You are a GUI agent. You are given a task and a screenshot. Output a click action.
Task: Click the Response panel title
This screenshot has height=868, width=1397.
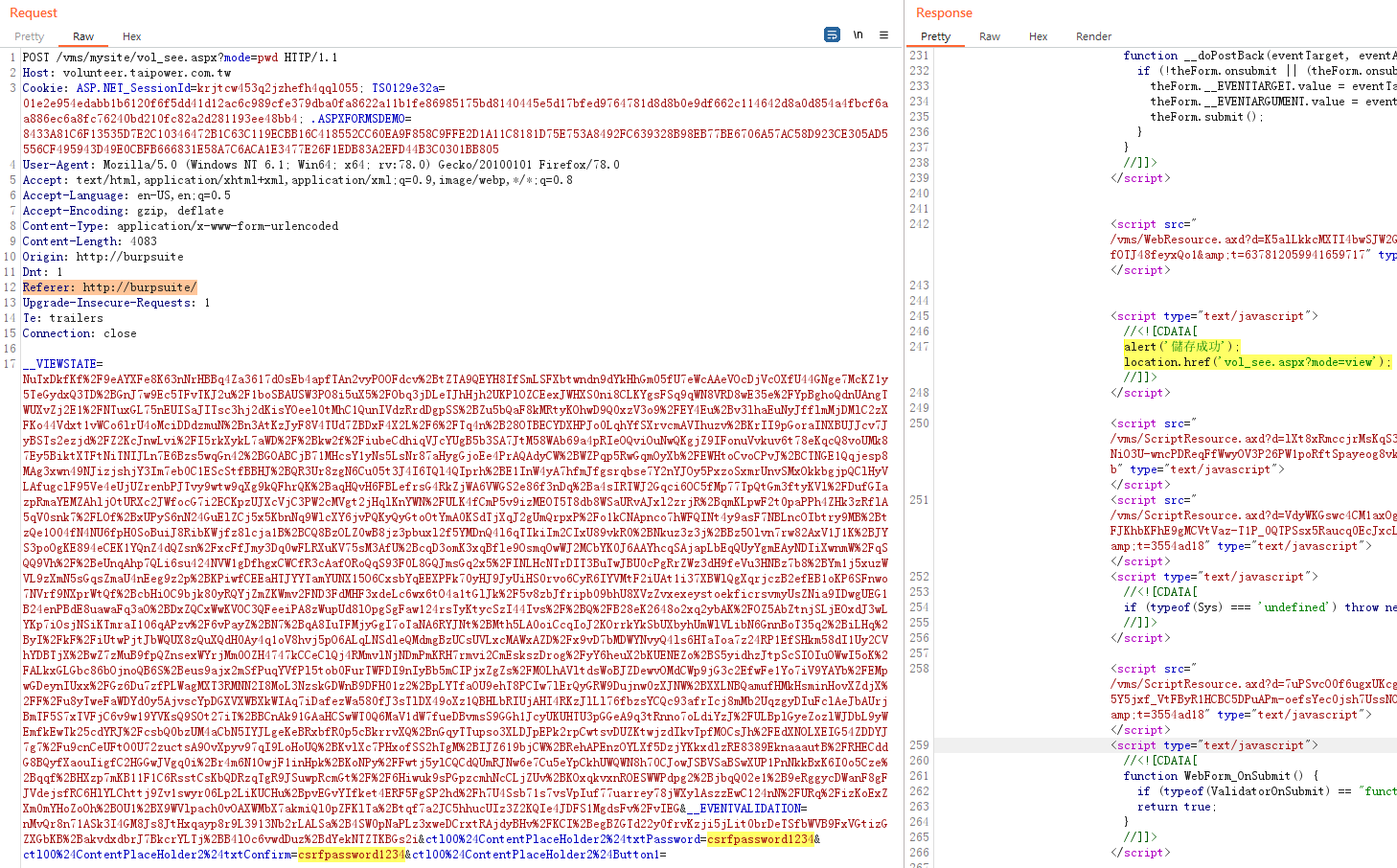944,12
